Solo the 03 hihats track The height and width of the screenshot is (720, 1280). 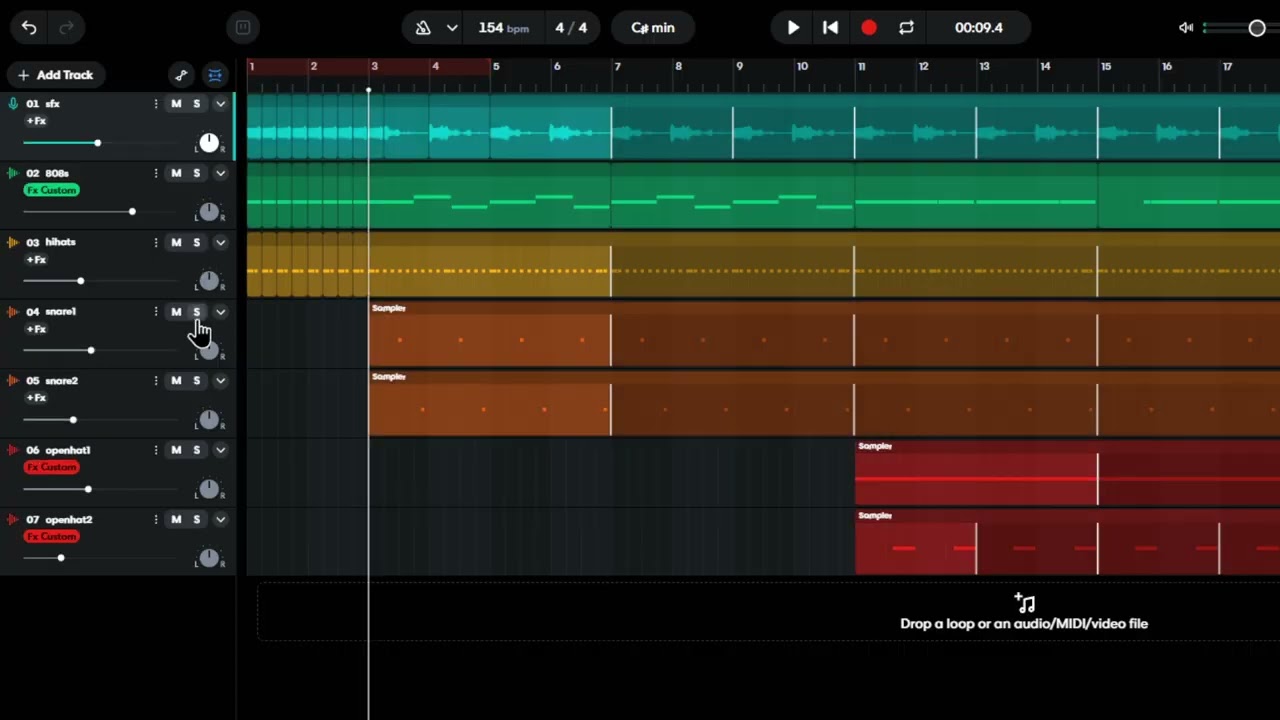pyautogui.click(x=196, y=242)
